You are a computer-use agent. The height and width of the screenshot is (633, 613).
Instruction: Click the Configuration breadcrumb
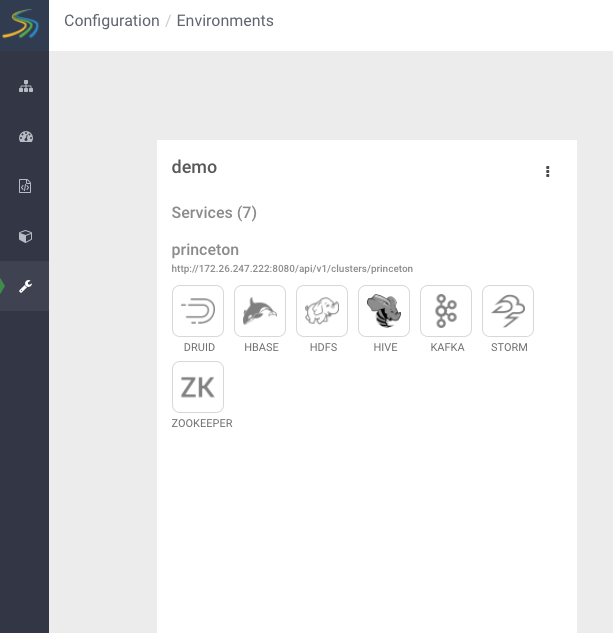tap(112, 21)
